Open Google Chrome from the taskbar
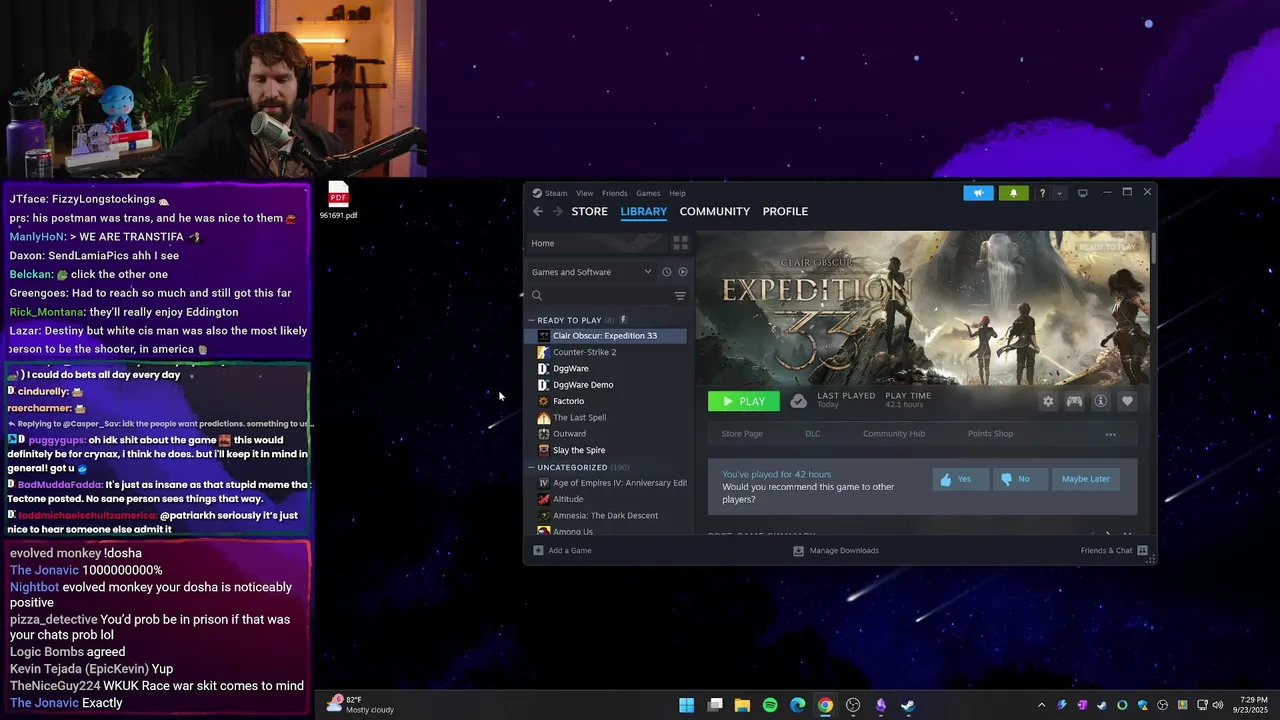Viewport: 1280px width, 720px height. 825,705
